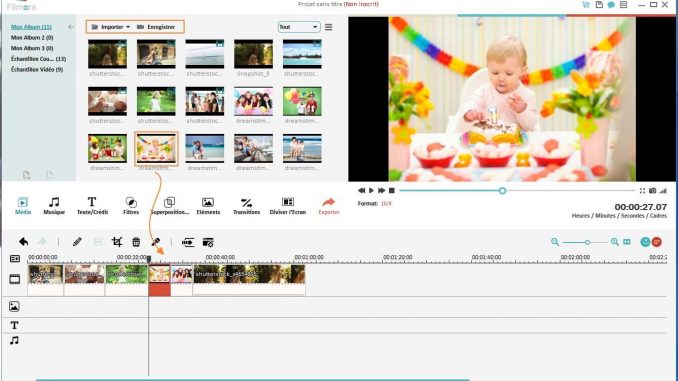The image size is (678, 381).
Task: Click the zoom in magnifier icon
Action: 614,242
